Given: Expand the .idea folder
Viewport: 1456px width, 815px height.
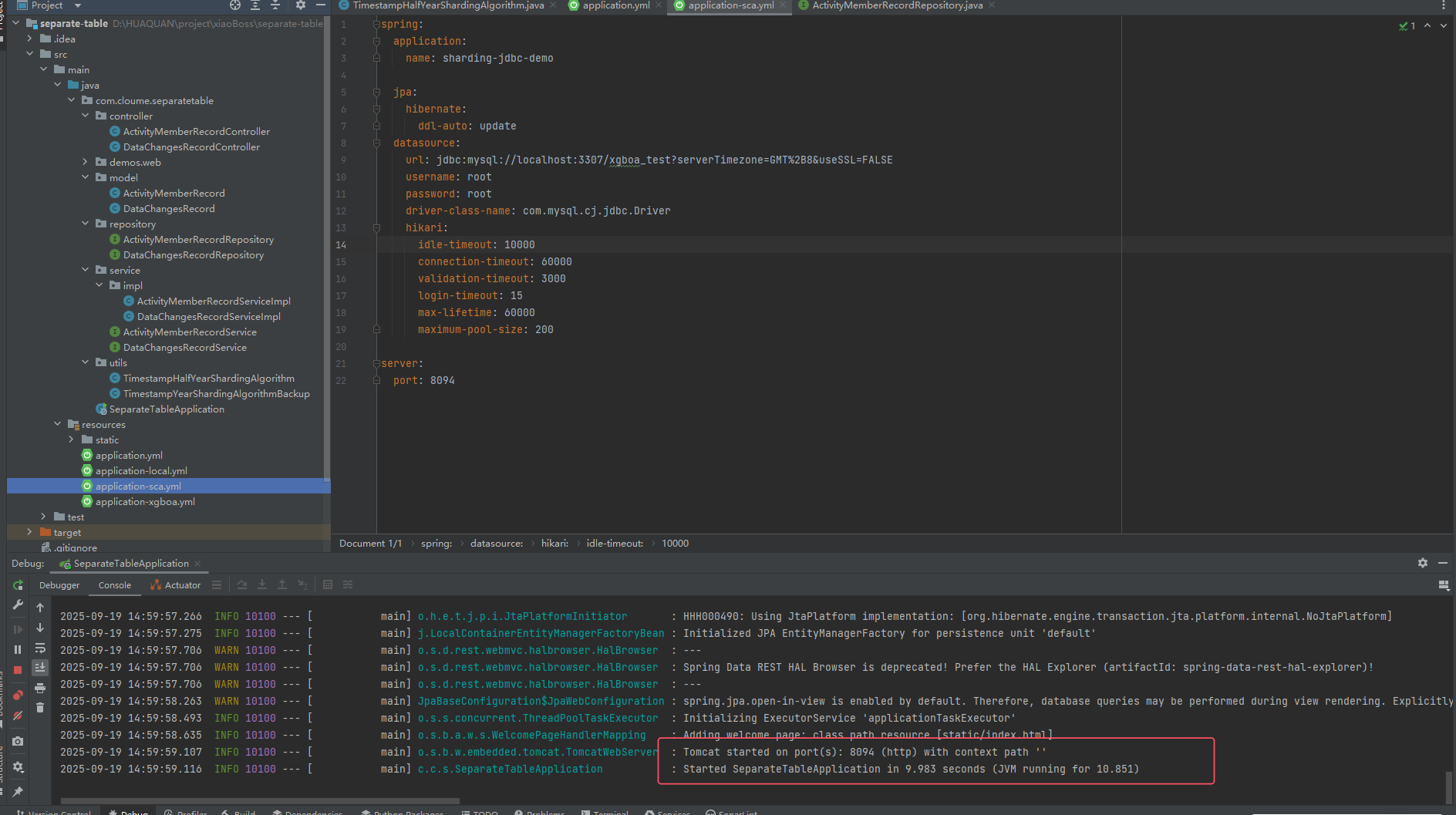Looking at the screenshot, I should pos(30,39).
